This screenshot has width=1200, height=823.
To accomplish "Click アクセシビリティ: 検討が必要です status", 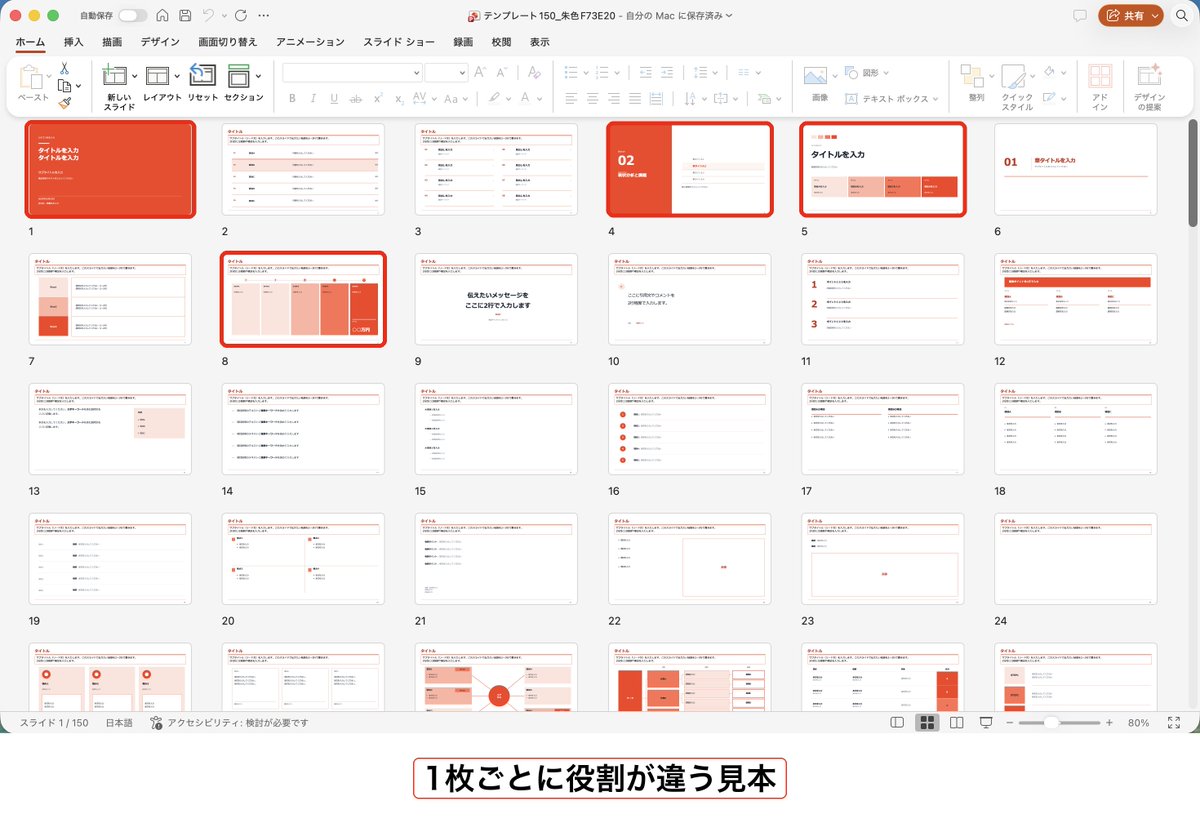I will pos(229,722).
